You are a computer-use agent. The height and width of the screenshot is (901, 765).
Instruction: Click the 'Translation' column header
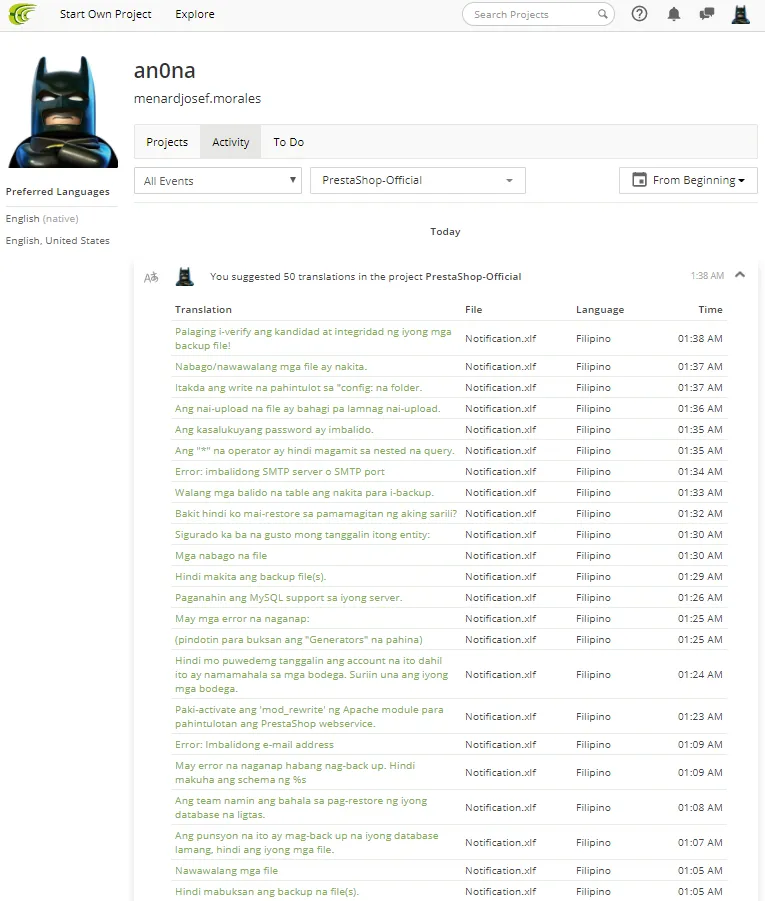click(x=203, y=310)
